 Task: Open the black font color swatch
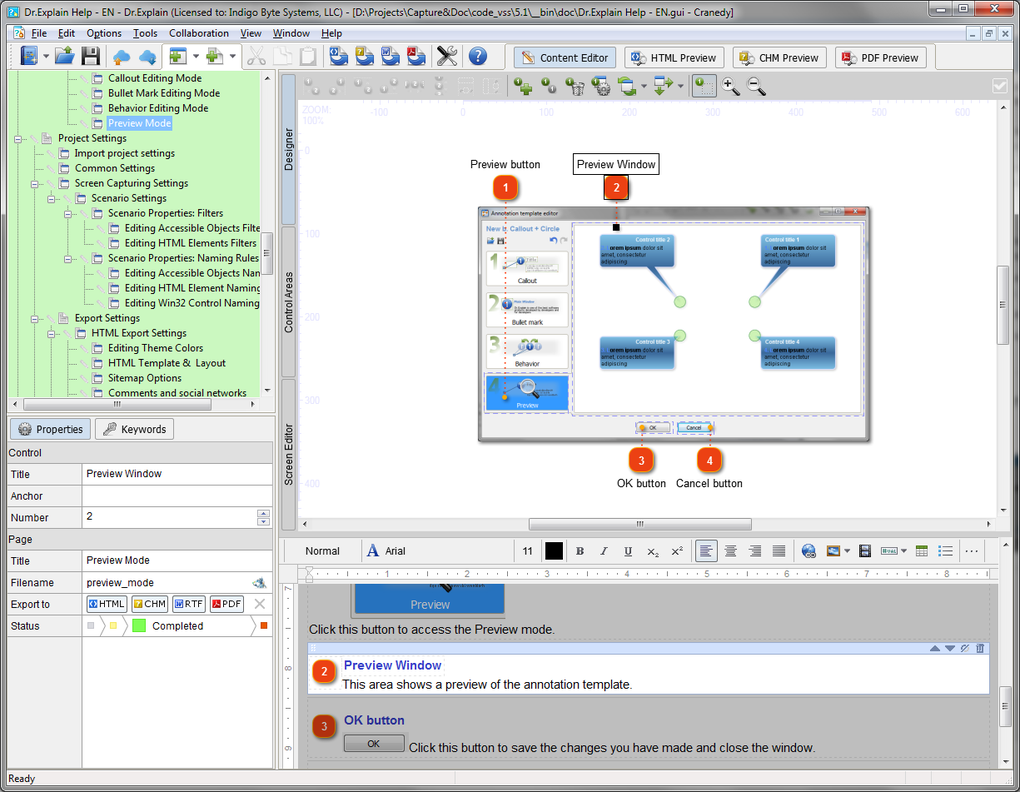(x=554, y=551)
